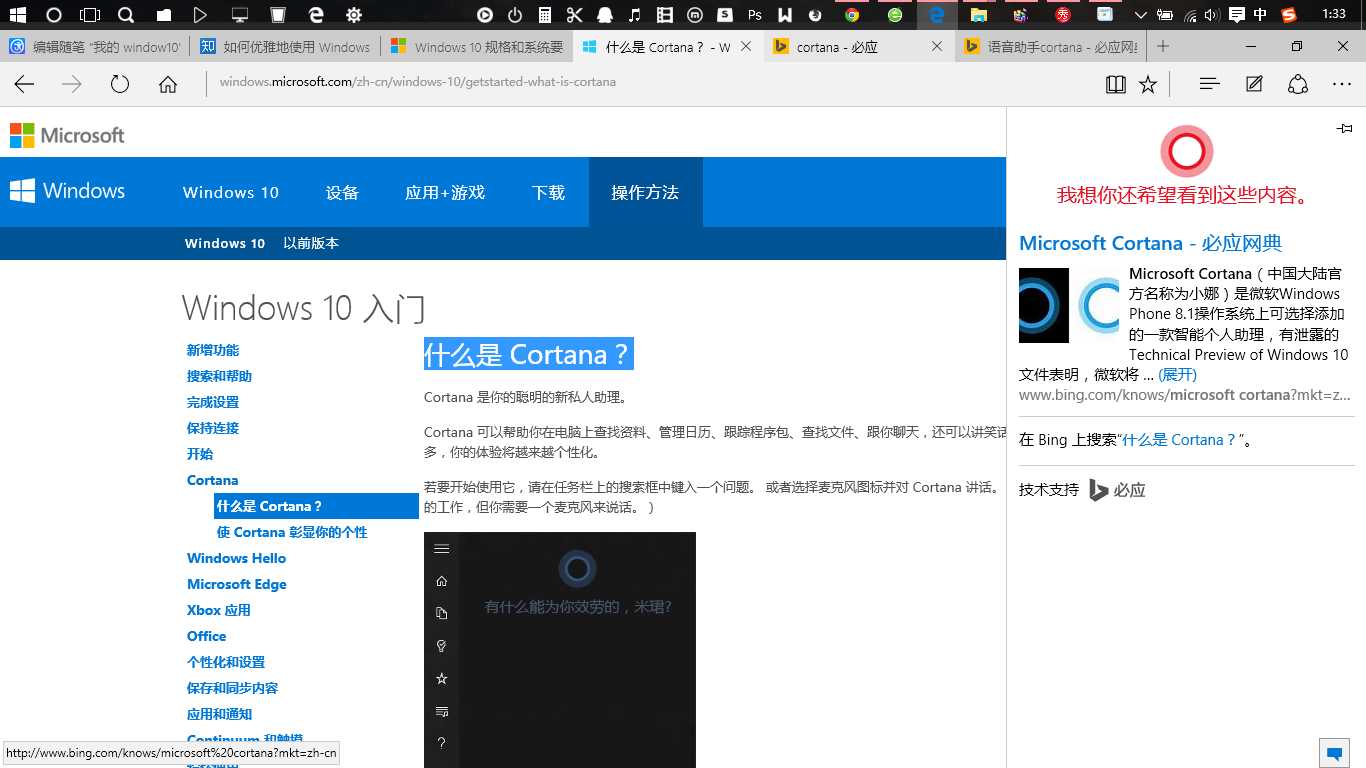The image size is (1366, 768).
Task: Open the 'Microsoft Edge' sidebar link
Action: [237, 584]
